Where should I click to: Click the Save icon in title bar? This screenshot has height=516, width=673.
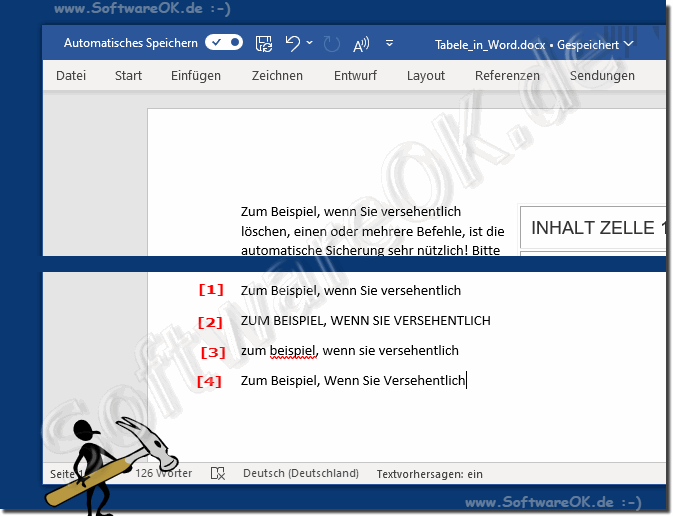264,43
